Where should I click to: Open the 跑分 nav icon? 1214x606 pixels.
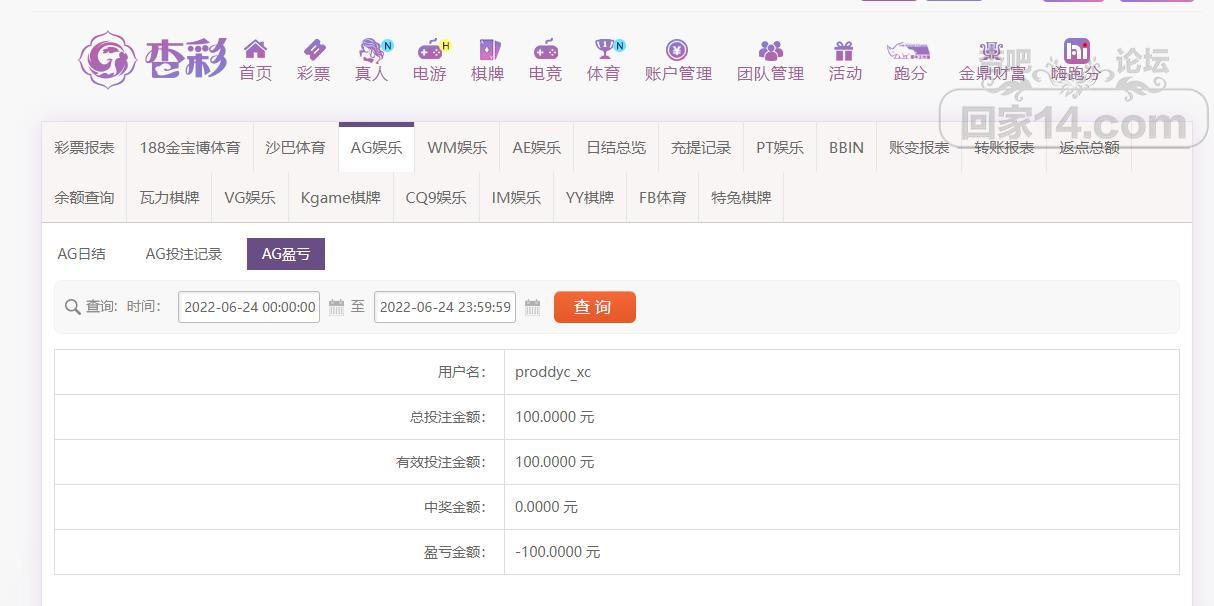click(x=909, y=50)
